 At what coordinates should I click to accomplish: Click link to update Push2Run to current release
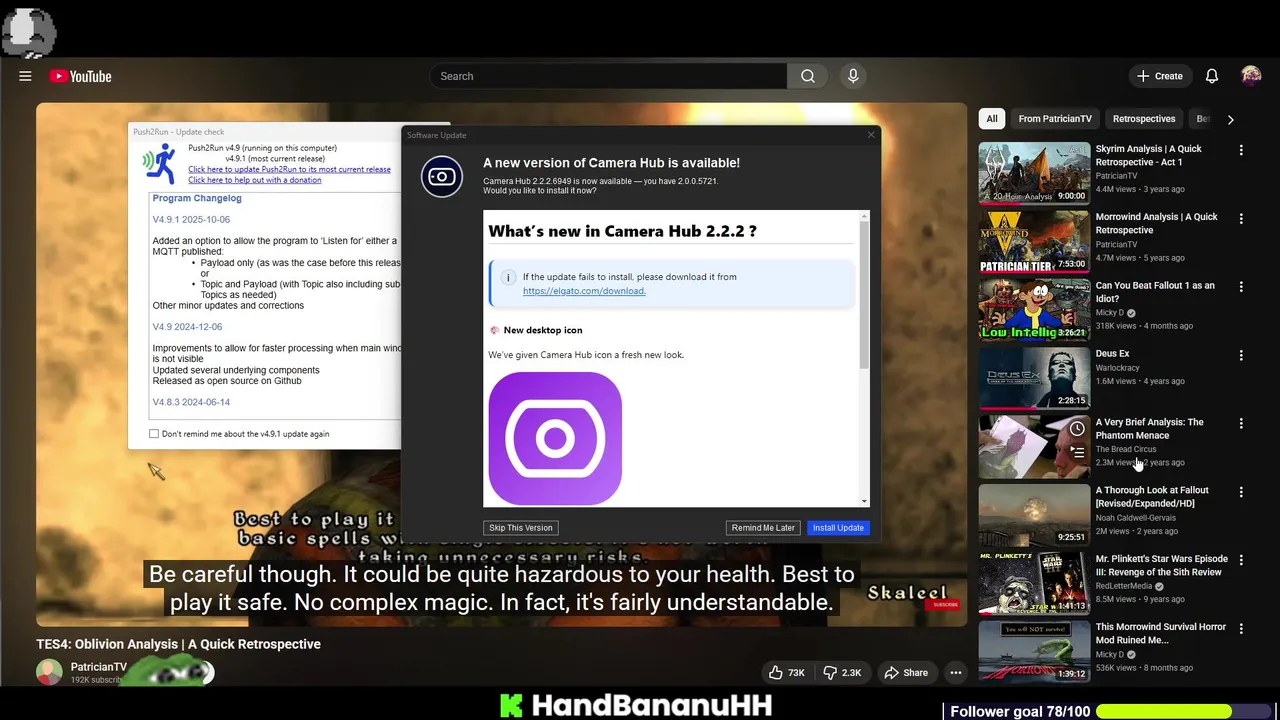tap(289, 169)
